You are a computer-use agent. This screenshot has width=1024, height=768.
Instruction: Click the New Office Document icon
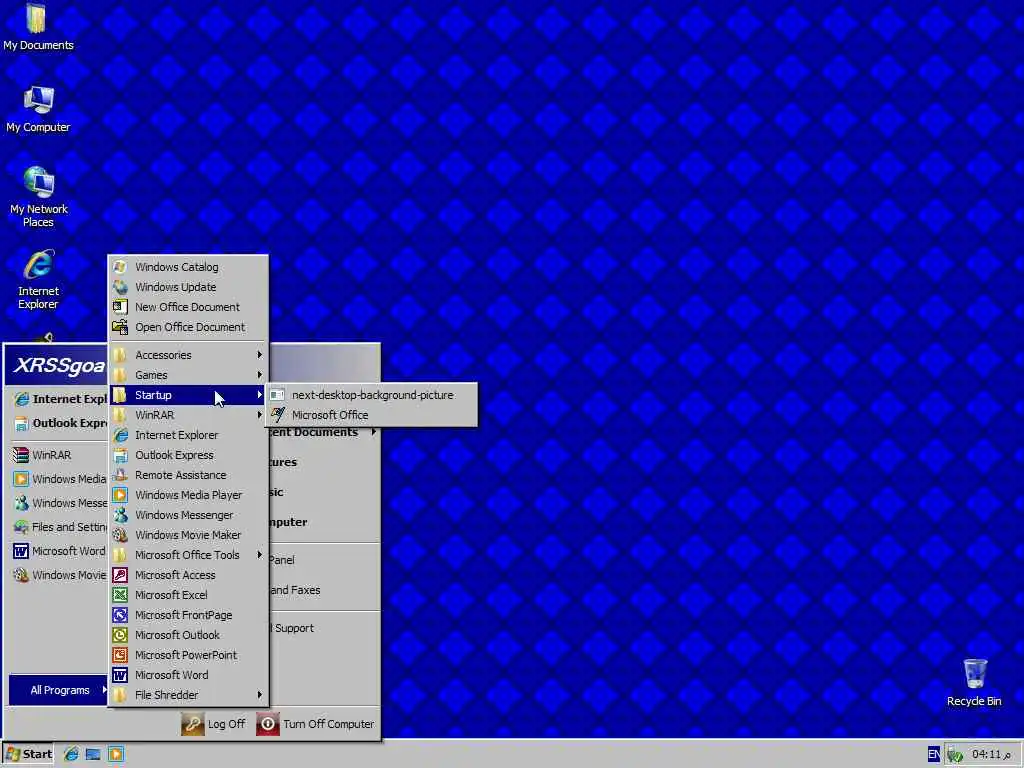[x=120, y=307]
